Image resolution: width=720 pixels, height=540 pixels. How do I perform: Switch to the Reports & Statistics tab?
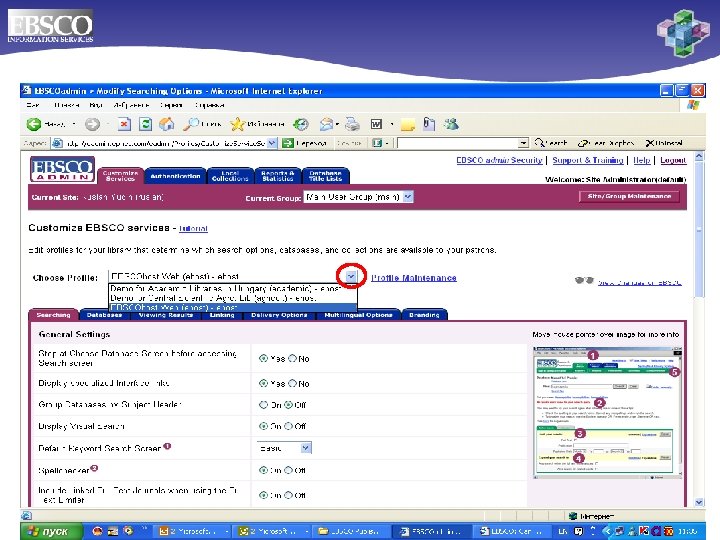278,176
